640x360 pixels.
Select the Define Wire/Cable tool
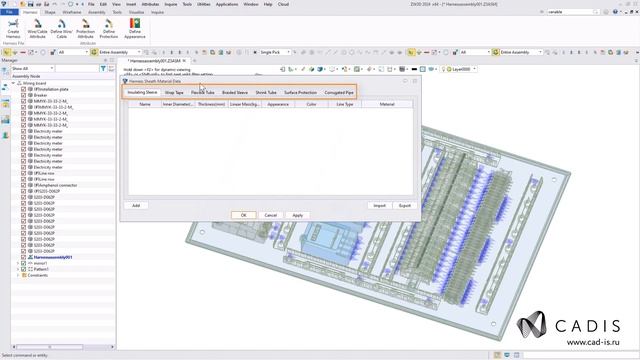pyautogui.click(x=61, y=29)
